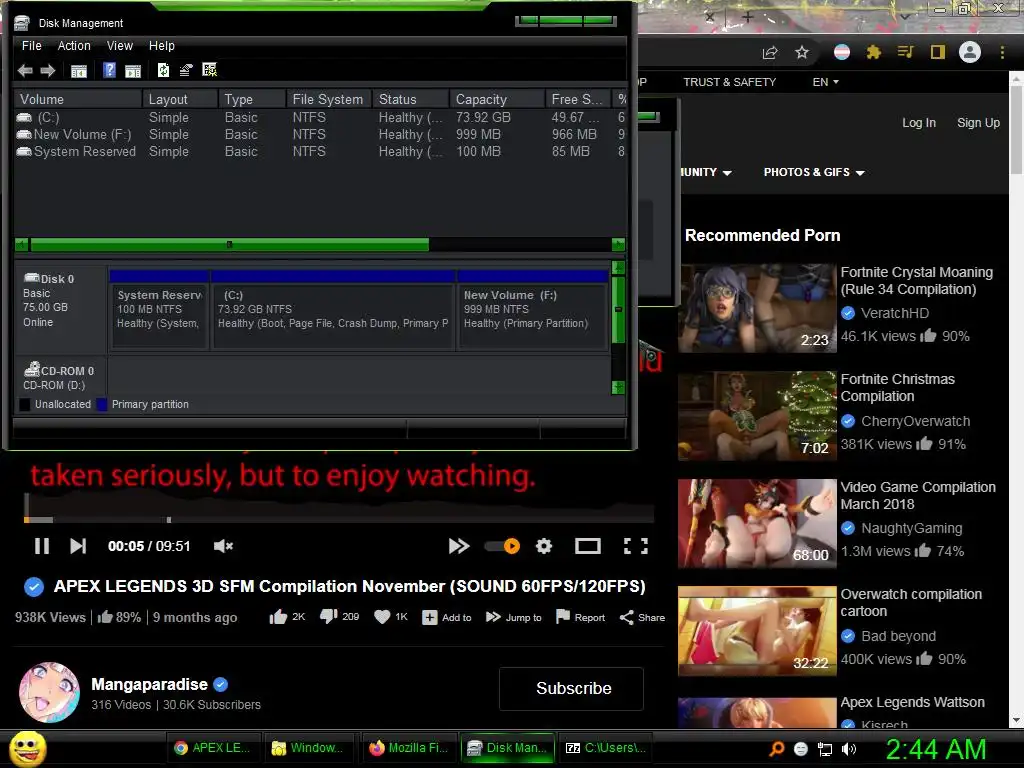Open the File menu in Disk Management
Screen dimensions: 1024x768
(31, 46)
